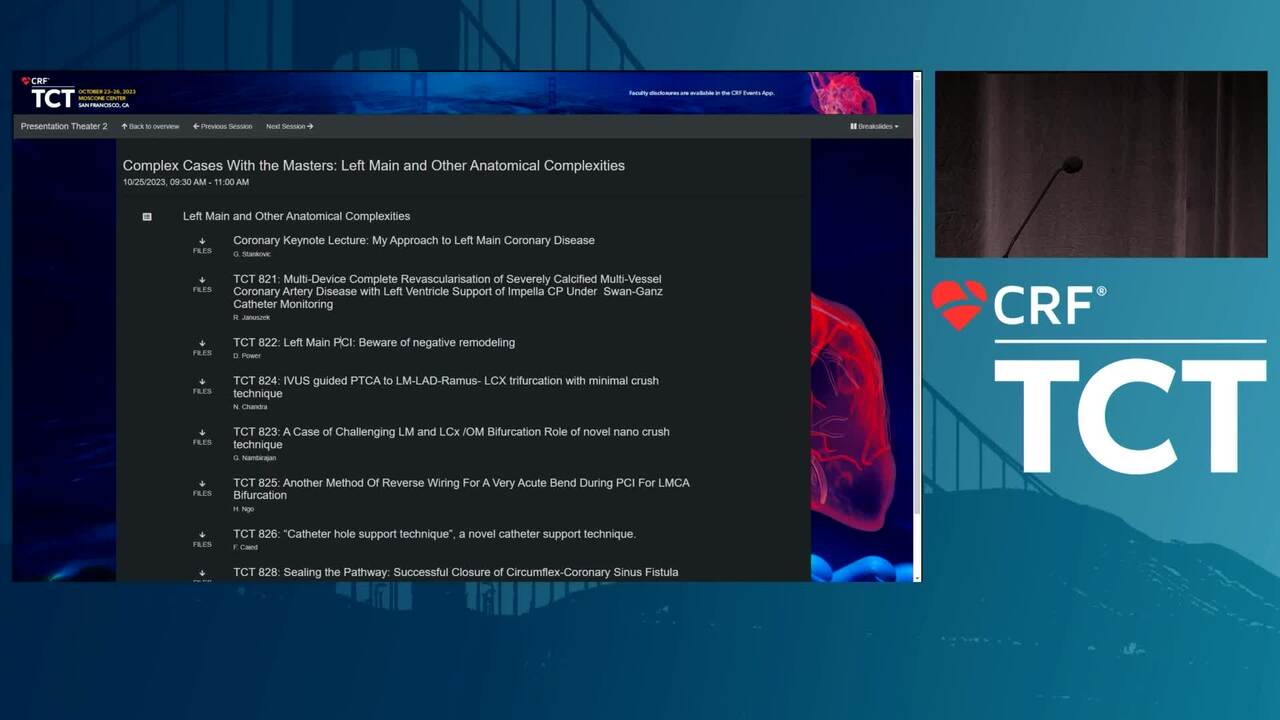Viewport: 1280px width, 720px height.
Task: Open Coronary Keynote Lecture title
Action: point(414,240)
